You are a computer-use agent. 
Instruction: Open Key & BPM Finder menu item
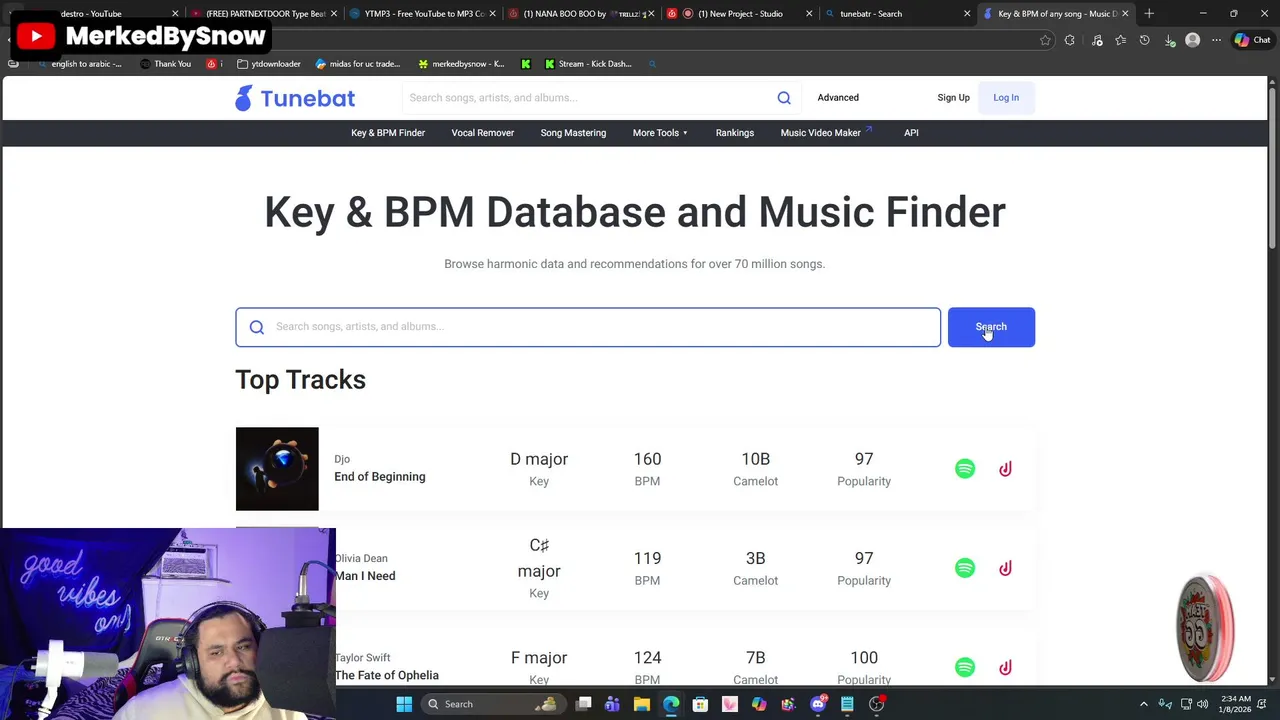[388, 133]
